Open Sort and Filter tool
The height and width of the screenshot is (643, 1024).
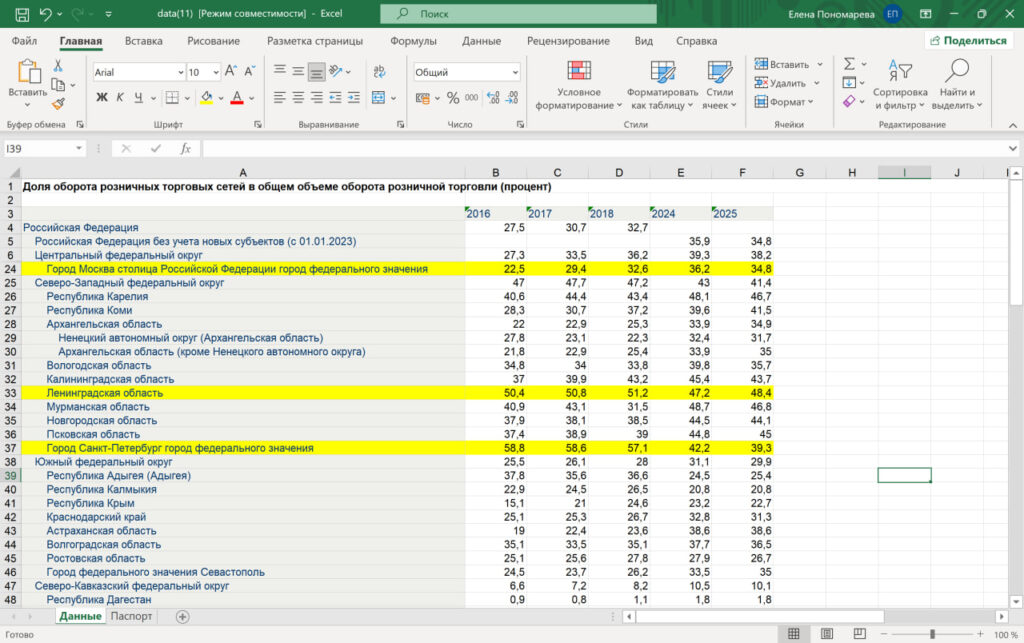900,85
